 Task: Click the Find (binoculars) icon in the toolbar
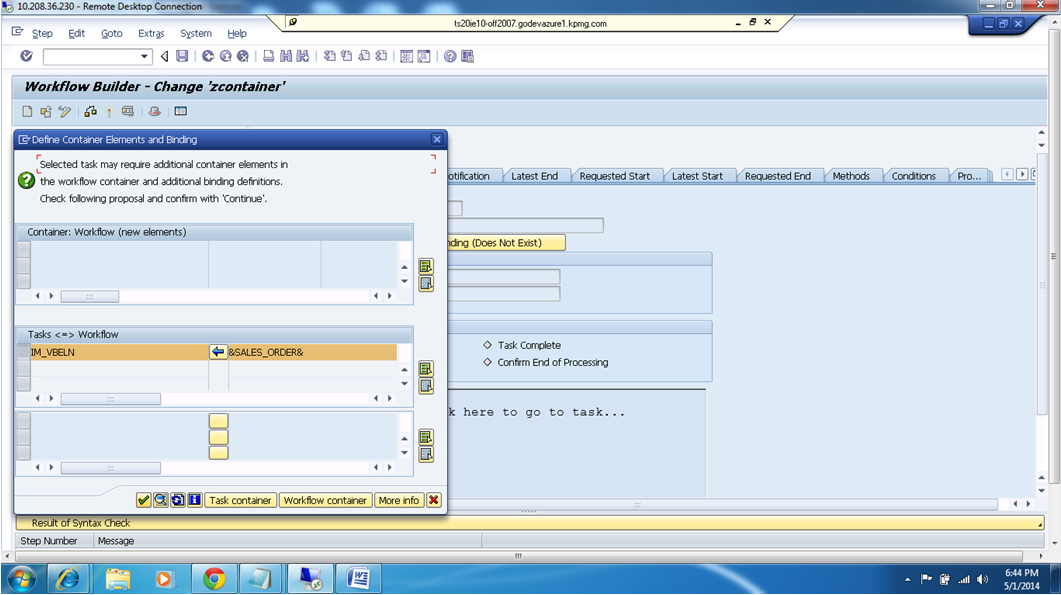287,57
